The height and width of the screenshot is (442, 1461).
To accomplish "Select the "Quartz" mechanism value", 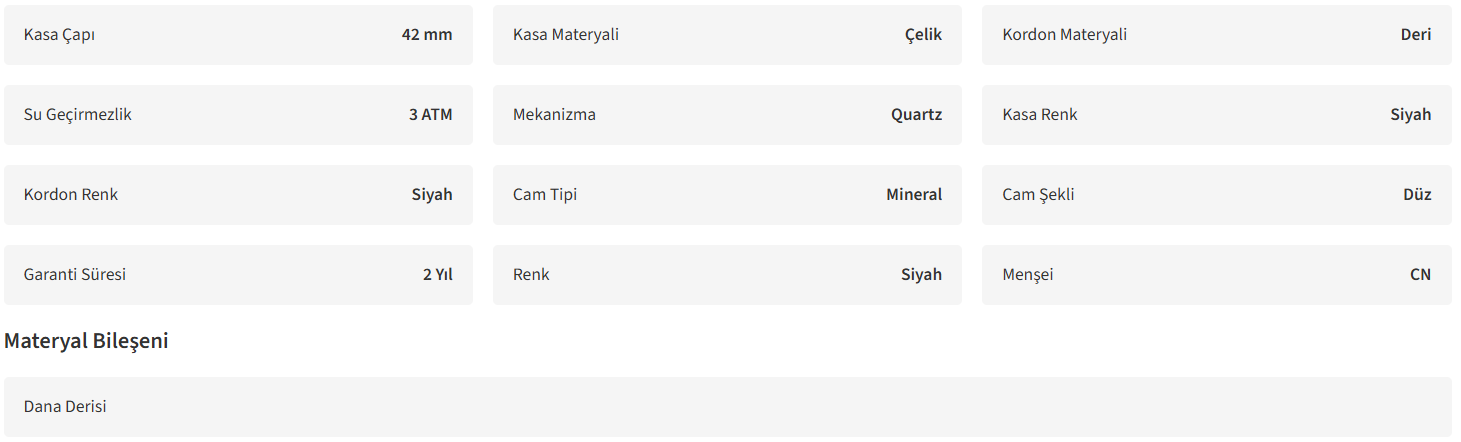I will [916, 115].
